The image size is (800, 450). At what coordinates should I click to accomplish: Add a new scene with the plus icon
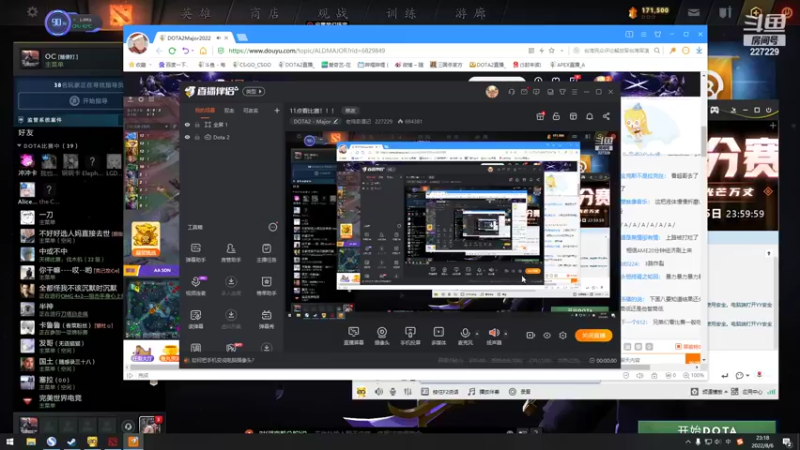(x=277, y=110)
